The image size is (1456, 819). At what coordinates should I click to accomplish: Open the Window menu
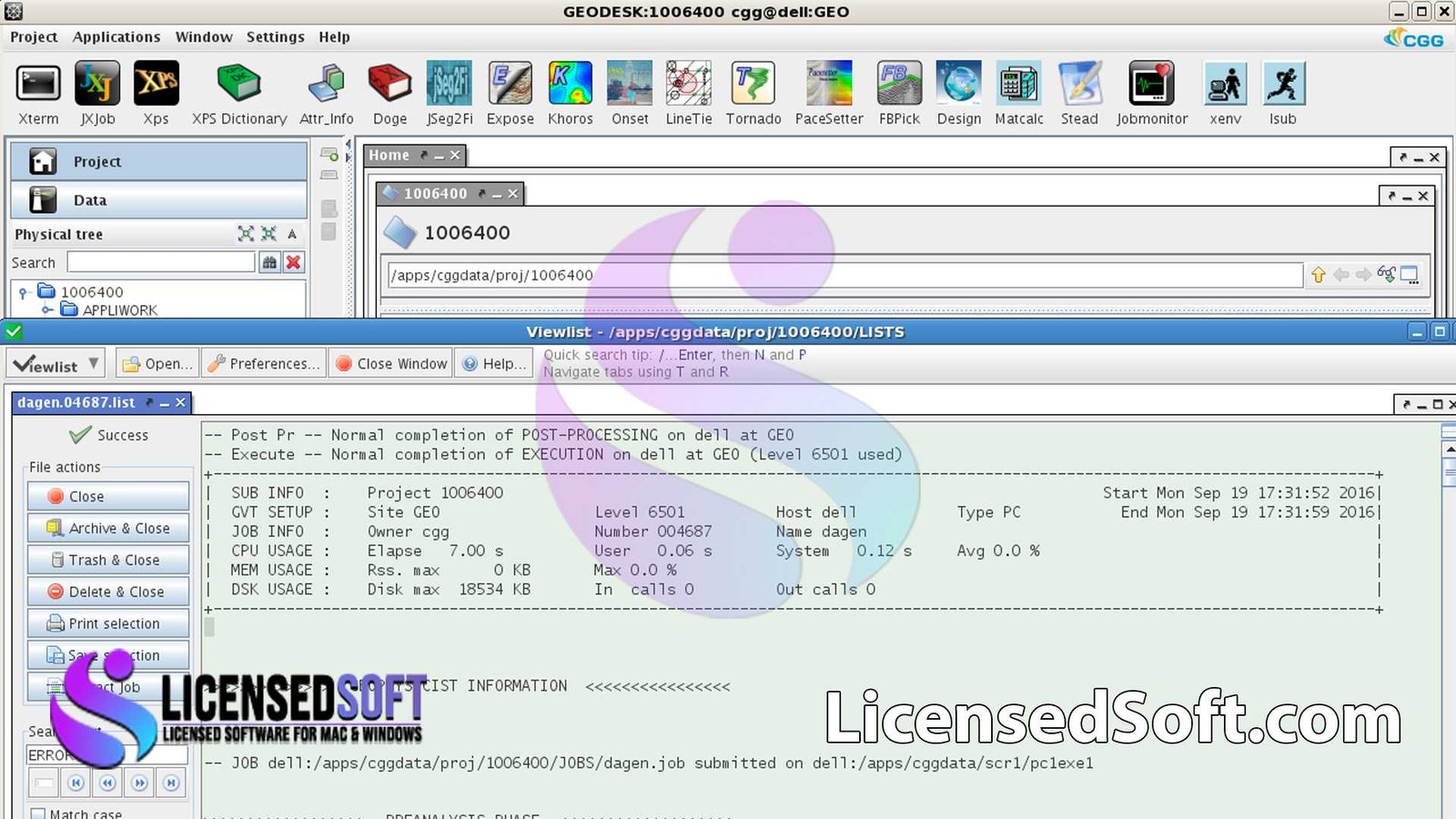click(204, 37)
